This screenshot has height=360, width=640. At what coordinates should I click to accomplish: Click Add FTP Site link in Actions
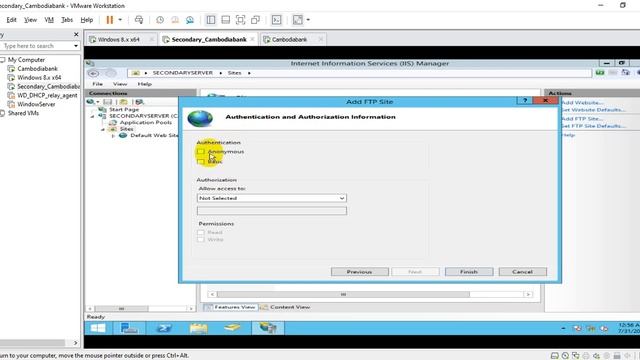click(x=582, y=119)
